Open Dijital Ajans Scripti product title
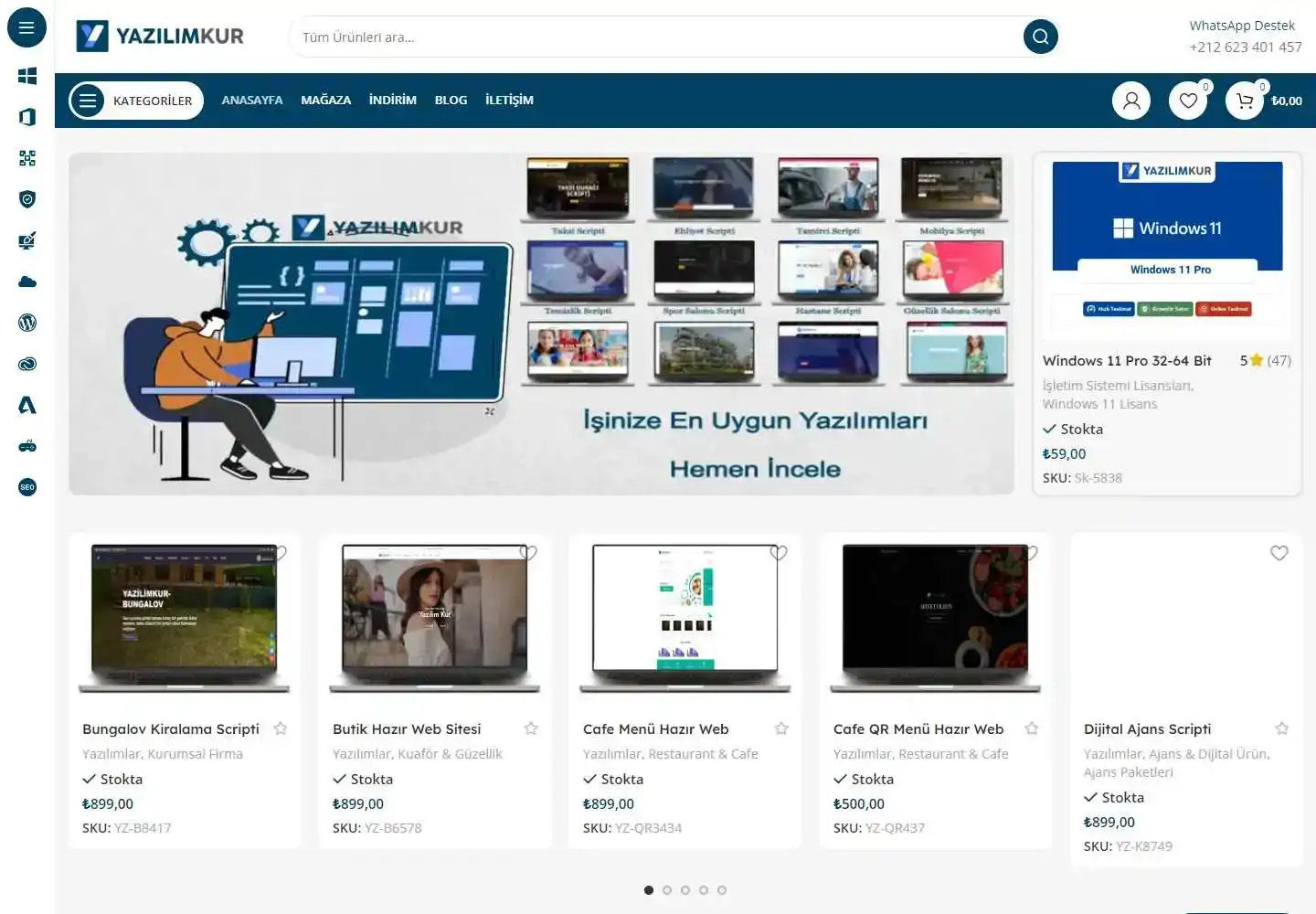1316x914 pixels. tap(1148, 729)
